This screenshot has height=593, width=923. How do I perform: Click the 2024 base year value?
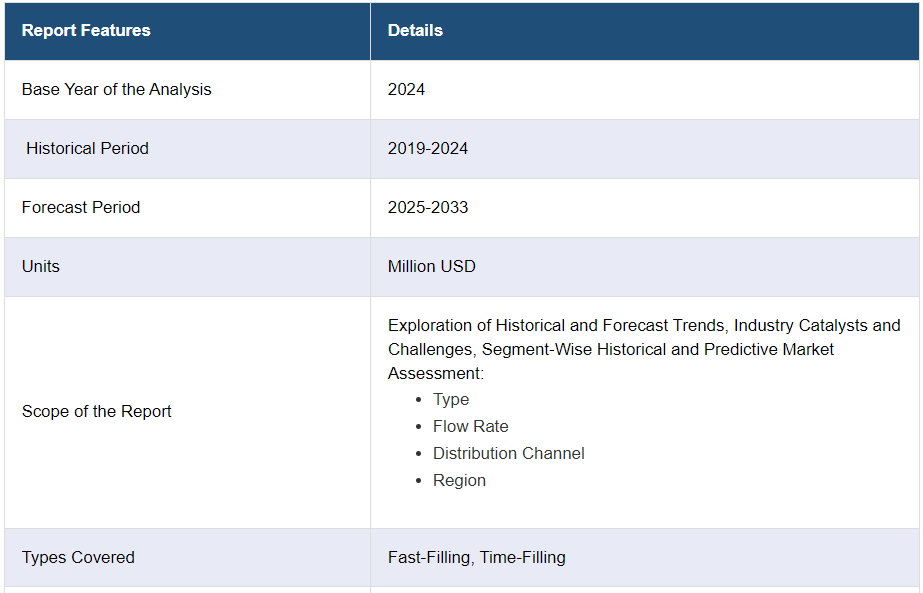(406, 90)
